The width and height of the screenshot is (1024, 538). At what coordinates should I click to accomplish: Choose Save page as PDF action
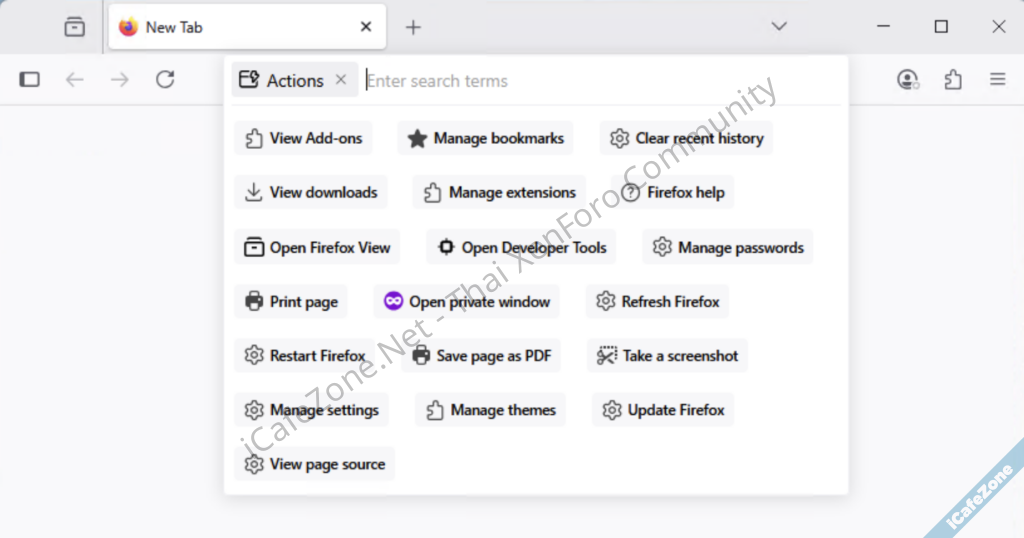pos(481,355)
